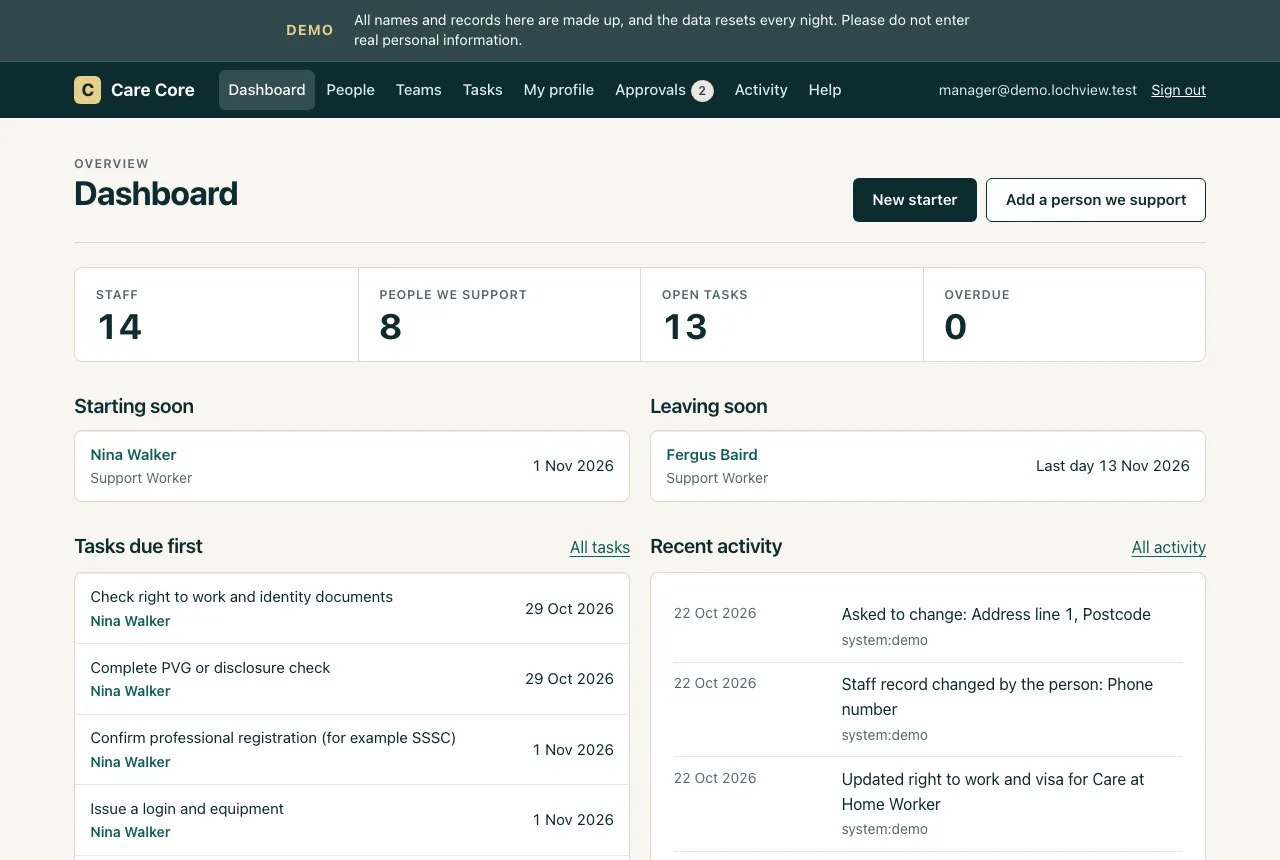
Task: Click Add a person we support
Action: [x=1096, y=200]
